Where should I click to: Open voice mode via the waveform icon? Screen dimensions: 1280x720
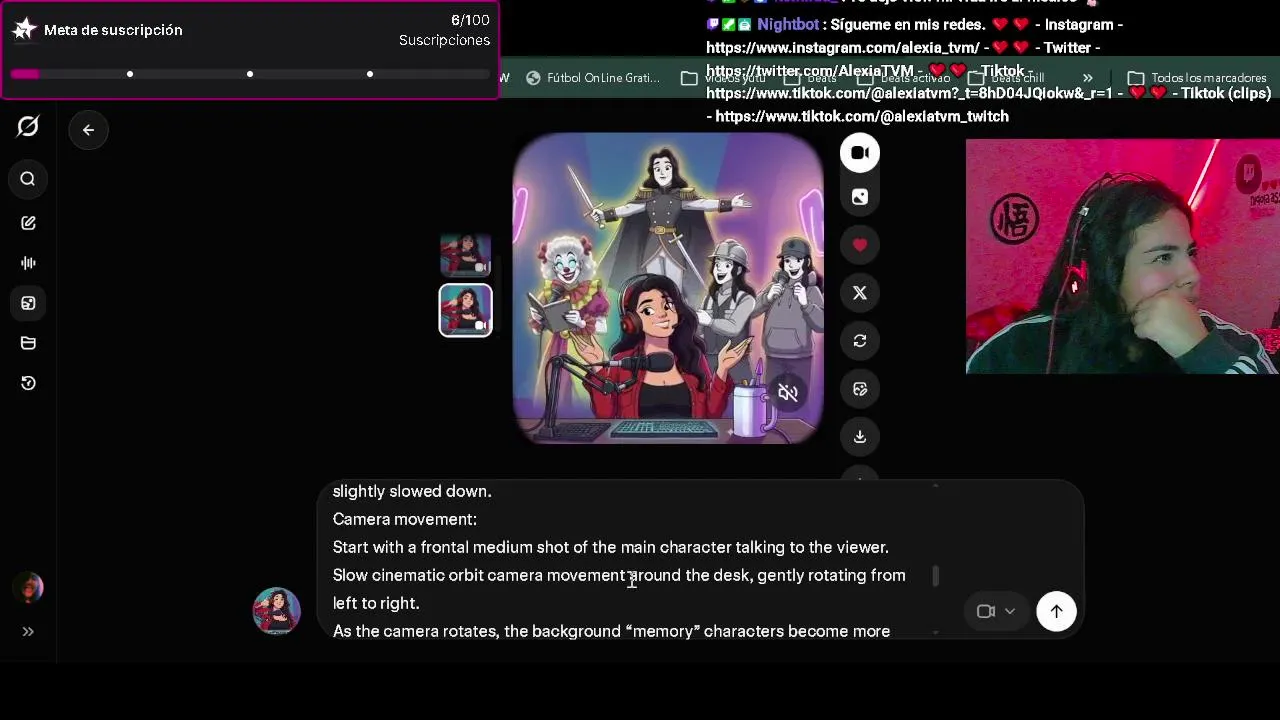coord(28,263)
